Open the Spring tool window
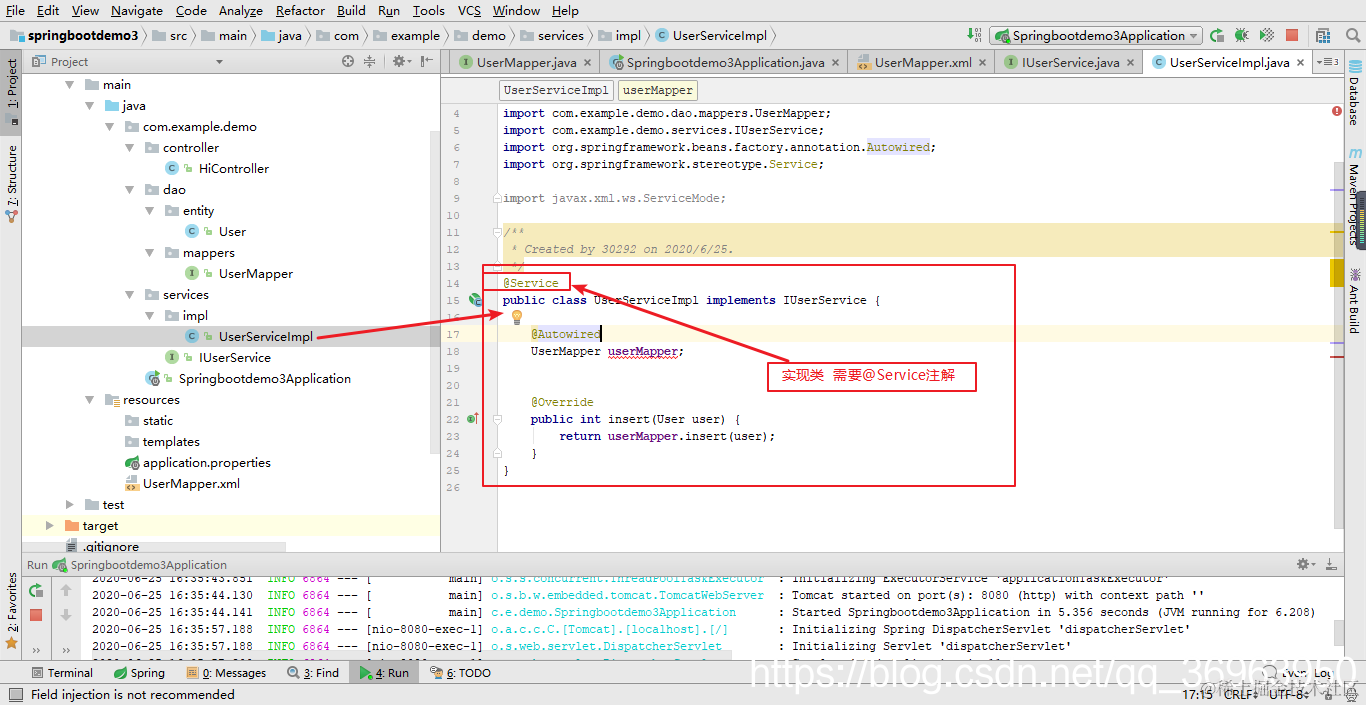 click(139, 673)
